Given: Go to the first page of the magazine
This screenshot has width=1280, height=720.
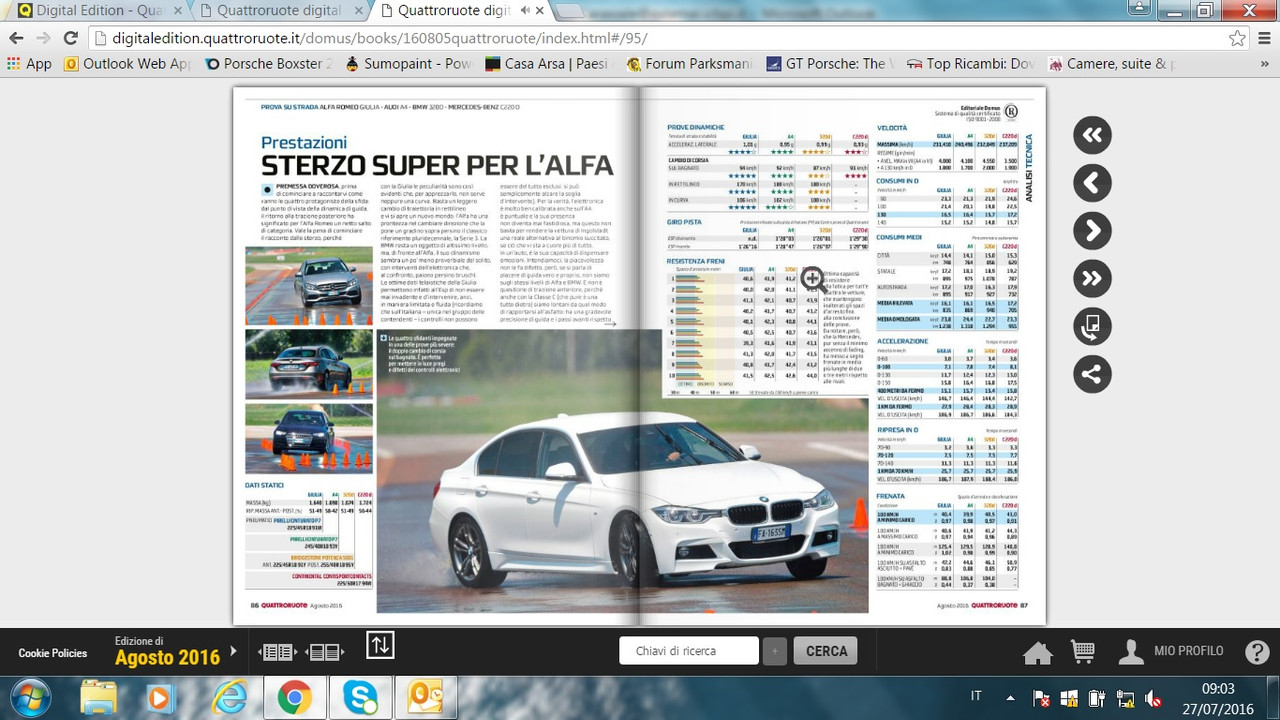Looking at the screenshot, I should point(1092,135).
